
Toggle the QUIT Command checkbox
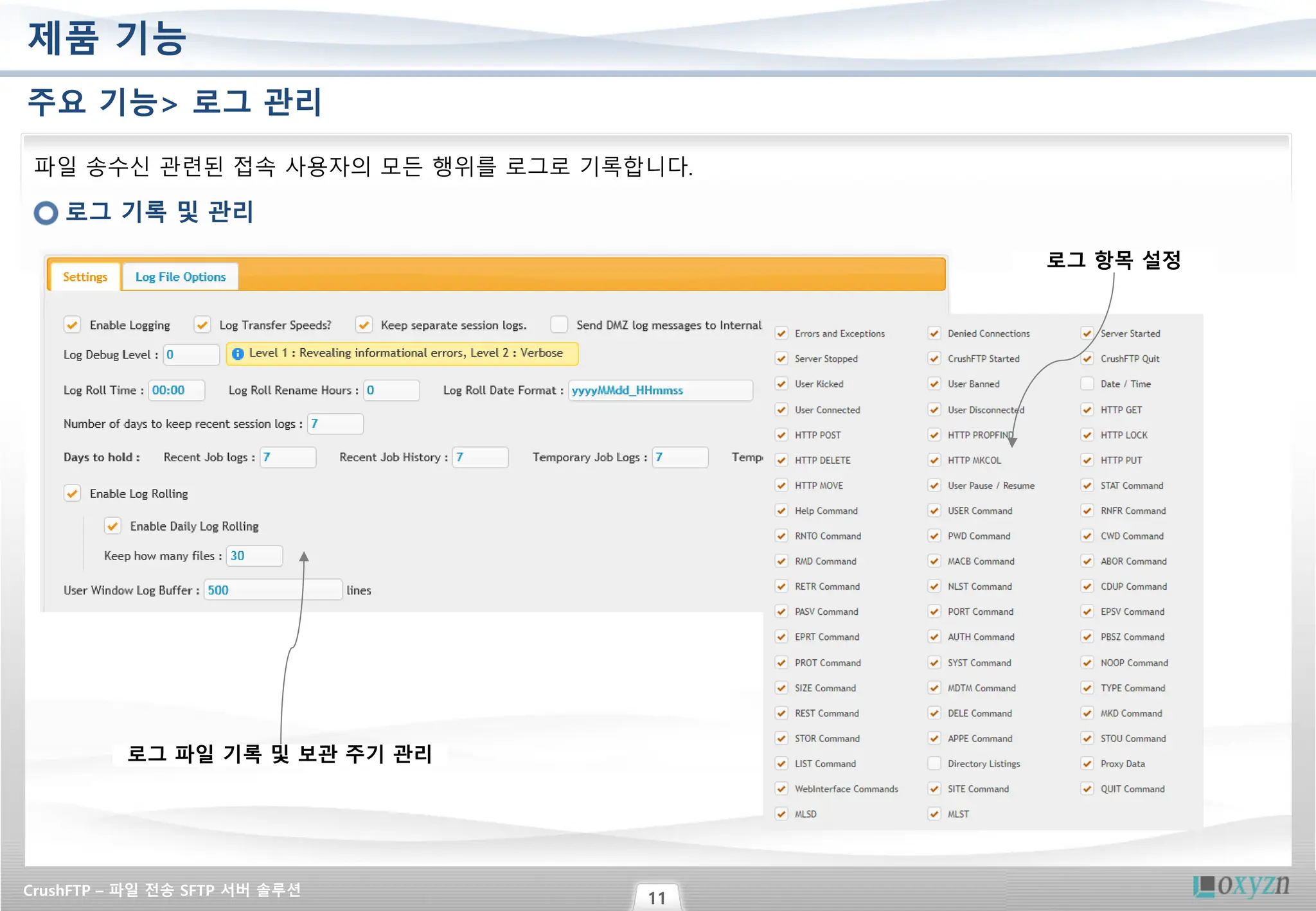pos(1087,788)
